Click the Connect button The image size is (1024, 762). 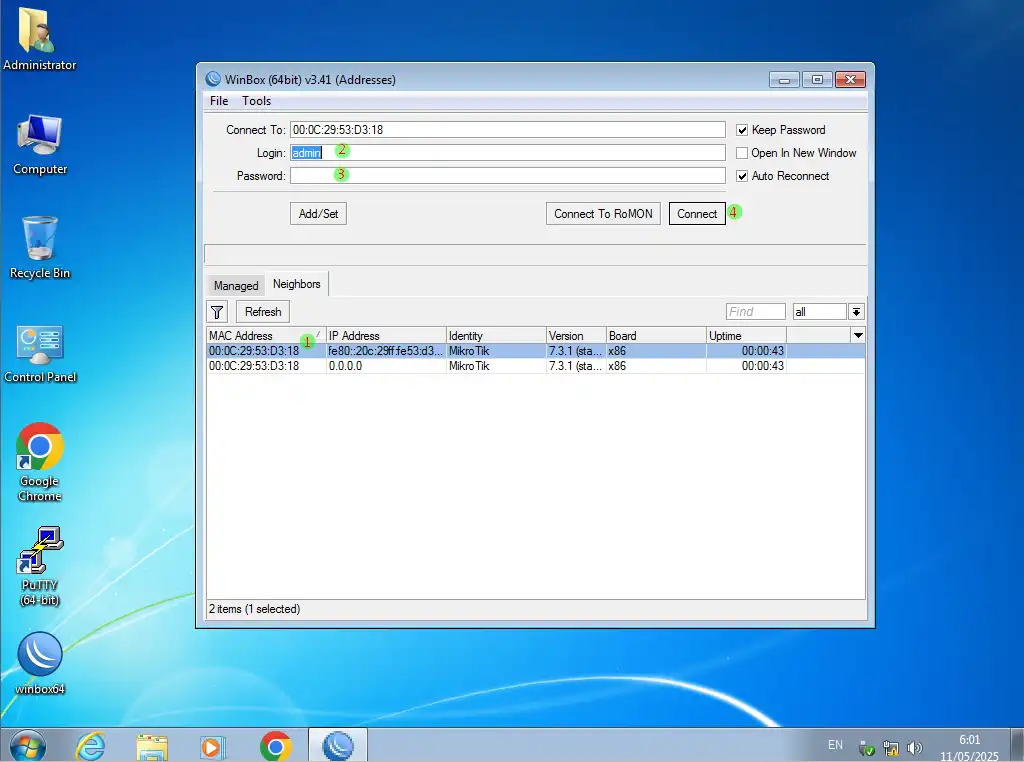point(697,214)
